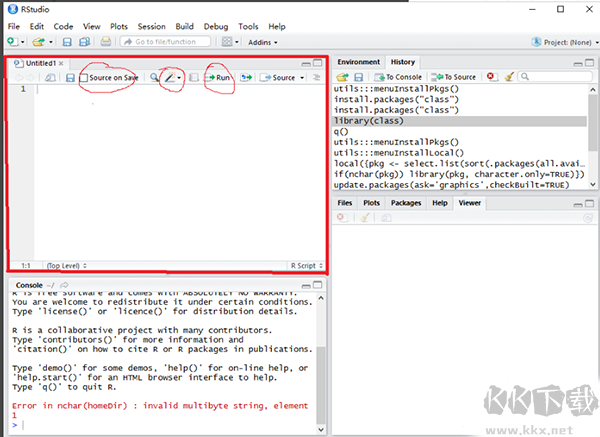Viewport: 600px width, 437px height.
Task: Click Show in new window editor icon
Action: (x=50, y=78)
